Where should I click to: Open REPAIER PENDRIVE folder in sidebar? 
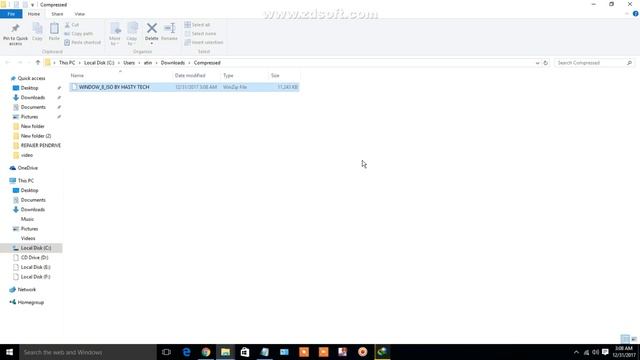pyautogui.click(x=40, y=145)
